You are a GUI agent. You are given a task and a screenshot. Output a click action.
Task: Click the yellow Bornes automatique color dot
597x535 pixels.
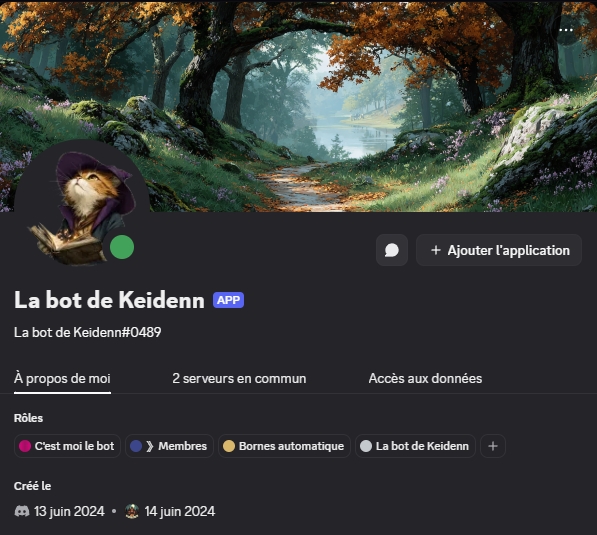click(x=229, y=446)
